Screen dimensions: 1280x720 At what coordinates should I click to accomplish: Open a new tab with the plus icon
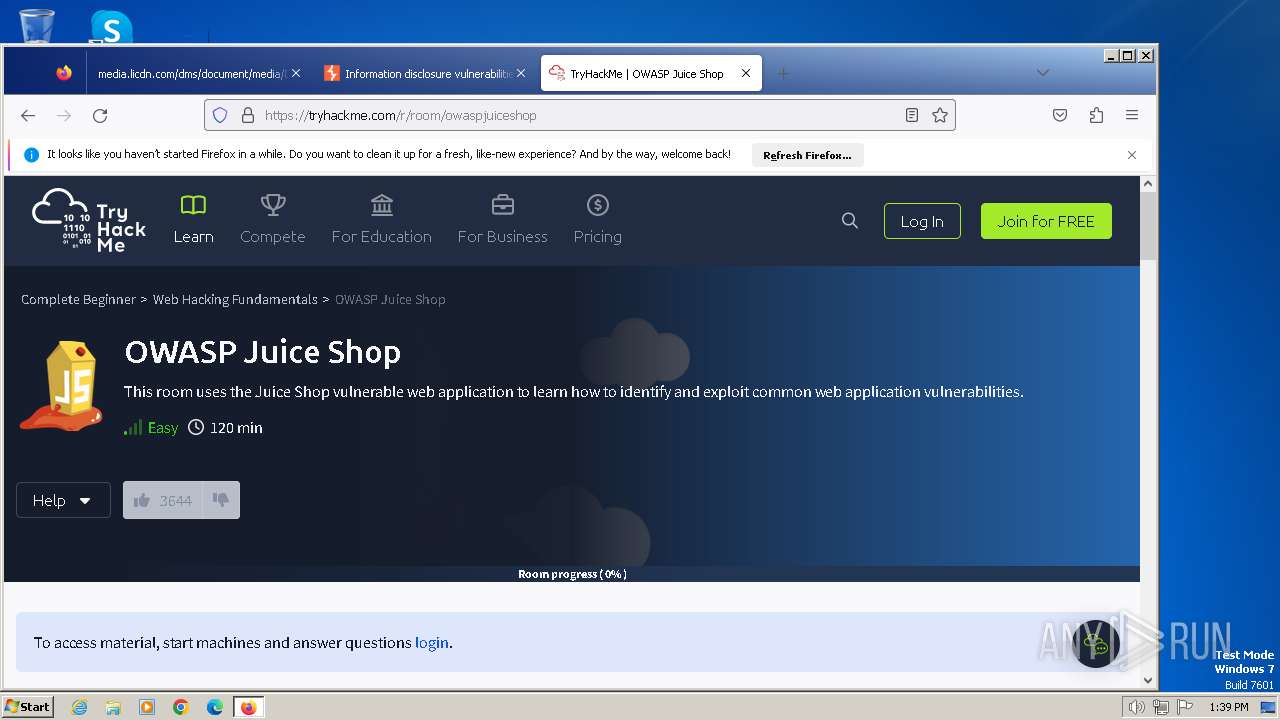(783, 73)
